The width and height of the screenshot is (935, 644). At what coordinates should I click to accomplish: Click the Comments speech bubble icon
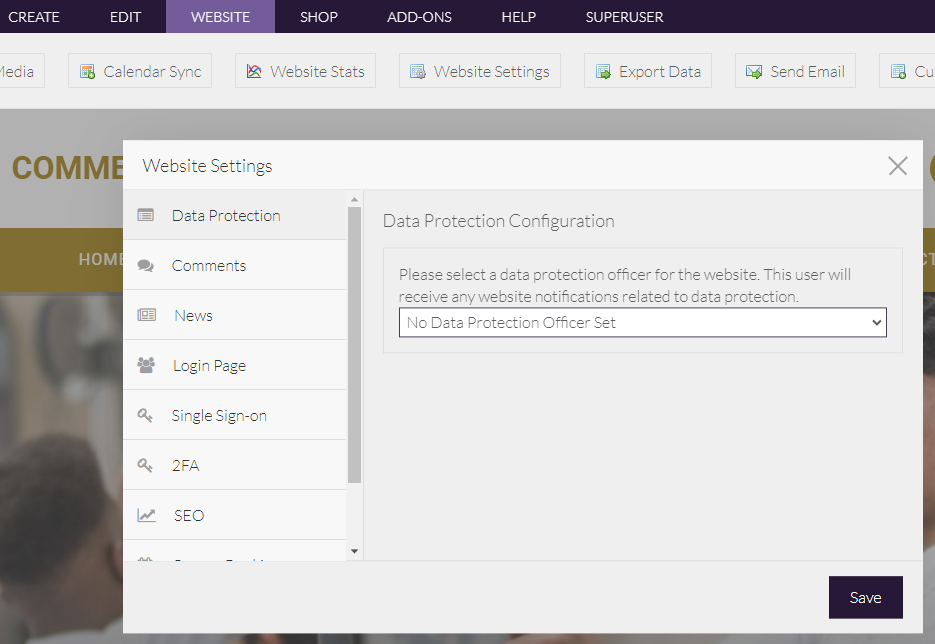pos(145,265)
